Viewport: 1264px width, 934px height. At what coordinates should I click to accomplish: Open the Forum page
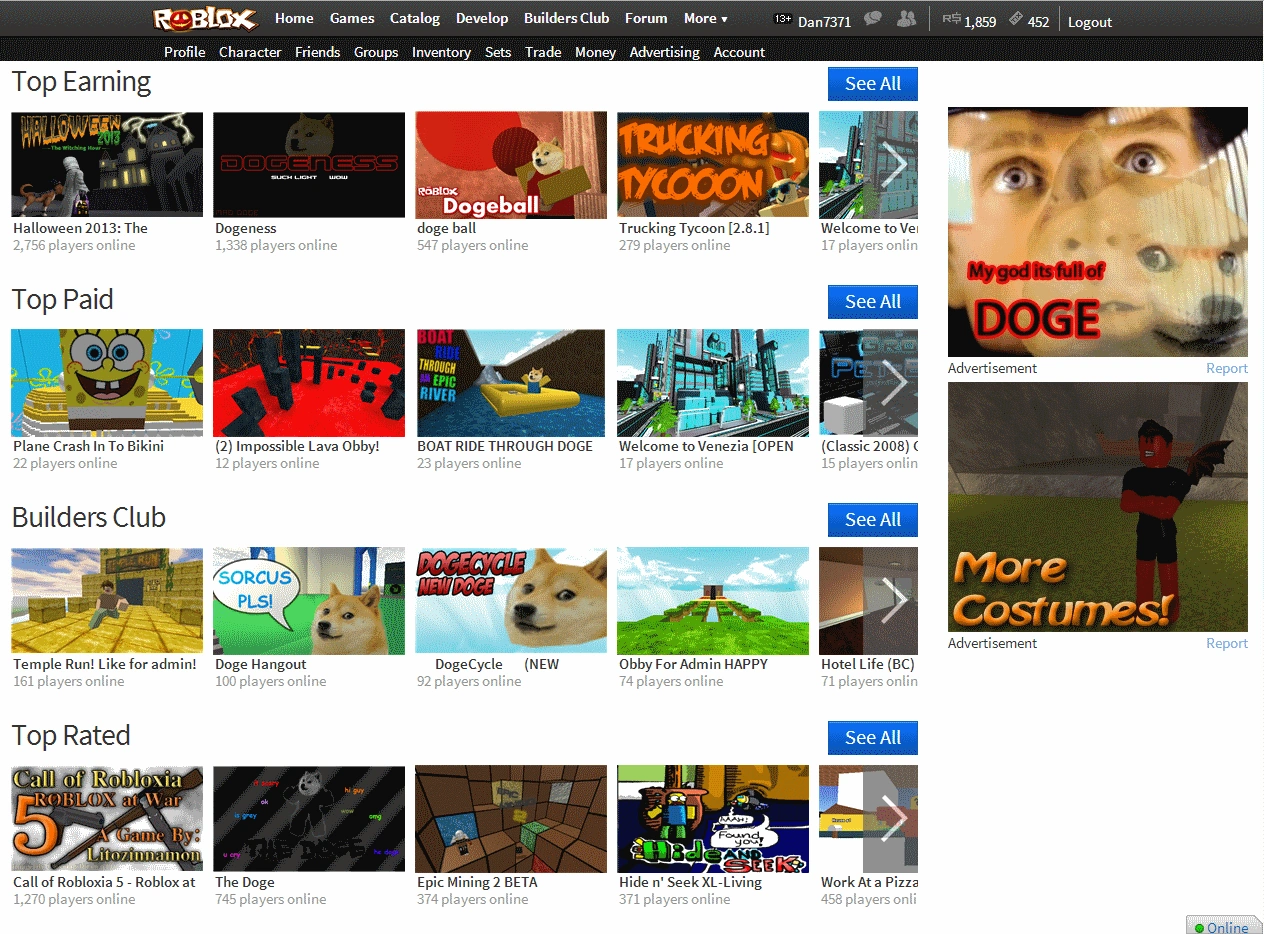tap(646, 18)
